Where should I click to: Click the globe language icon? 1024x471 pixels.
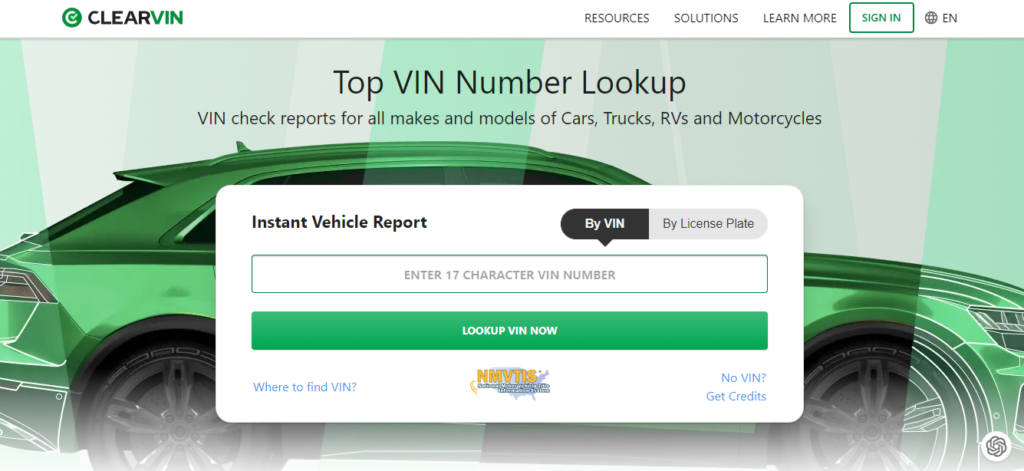931,18
